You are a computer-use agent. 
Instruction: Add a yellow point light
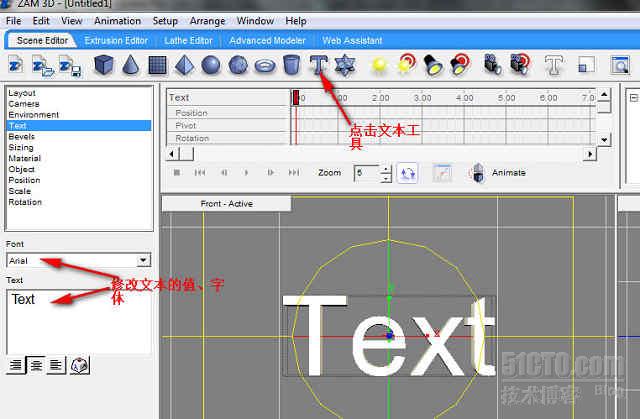[x=379, y=66]
